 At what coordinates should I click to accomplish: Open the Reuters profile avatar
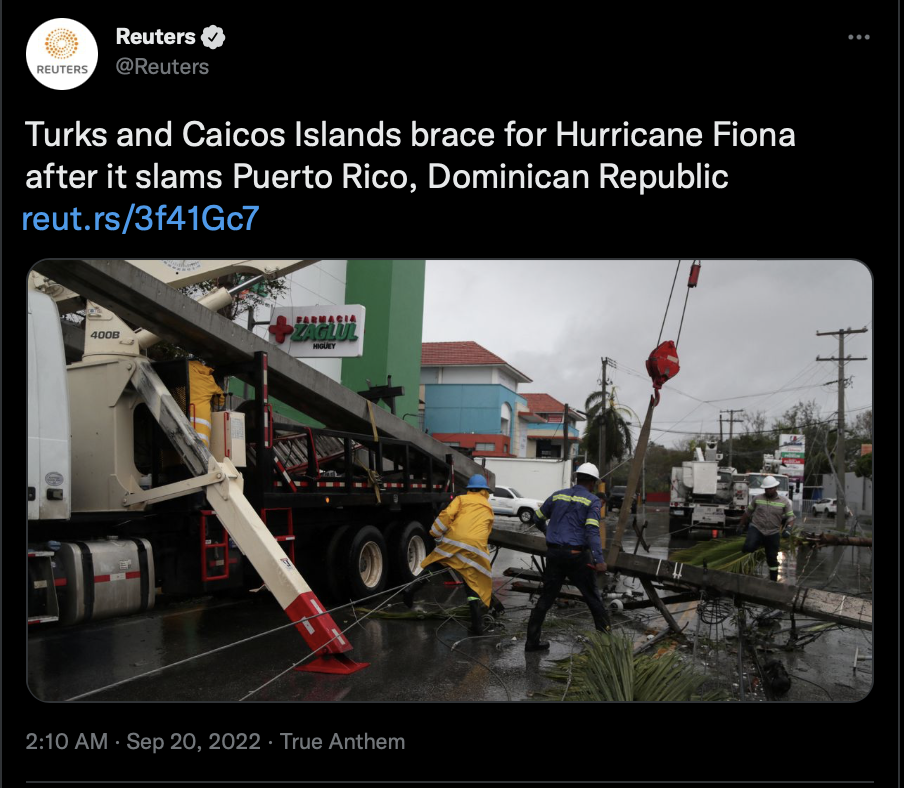[62, 54]
